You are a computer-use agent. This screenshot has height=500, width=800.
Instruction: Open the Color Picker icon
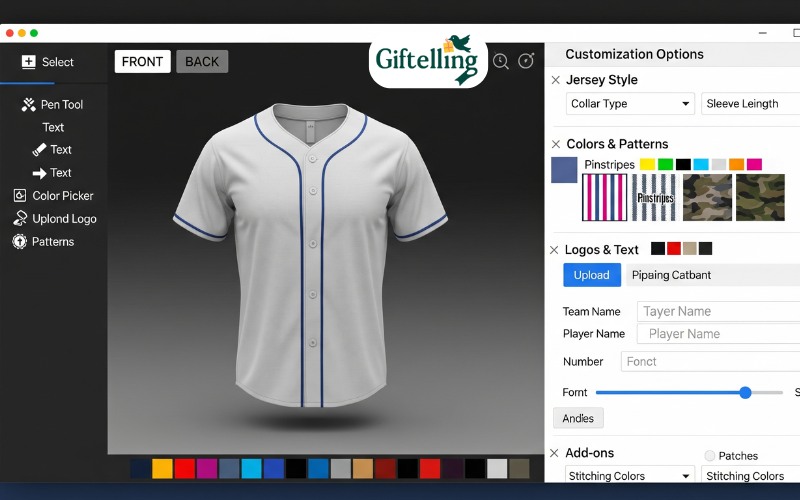(x=20, y=195)
